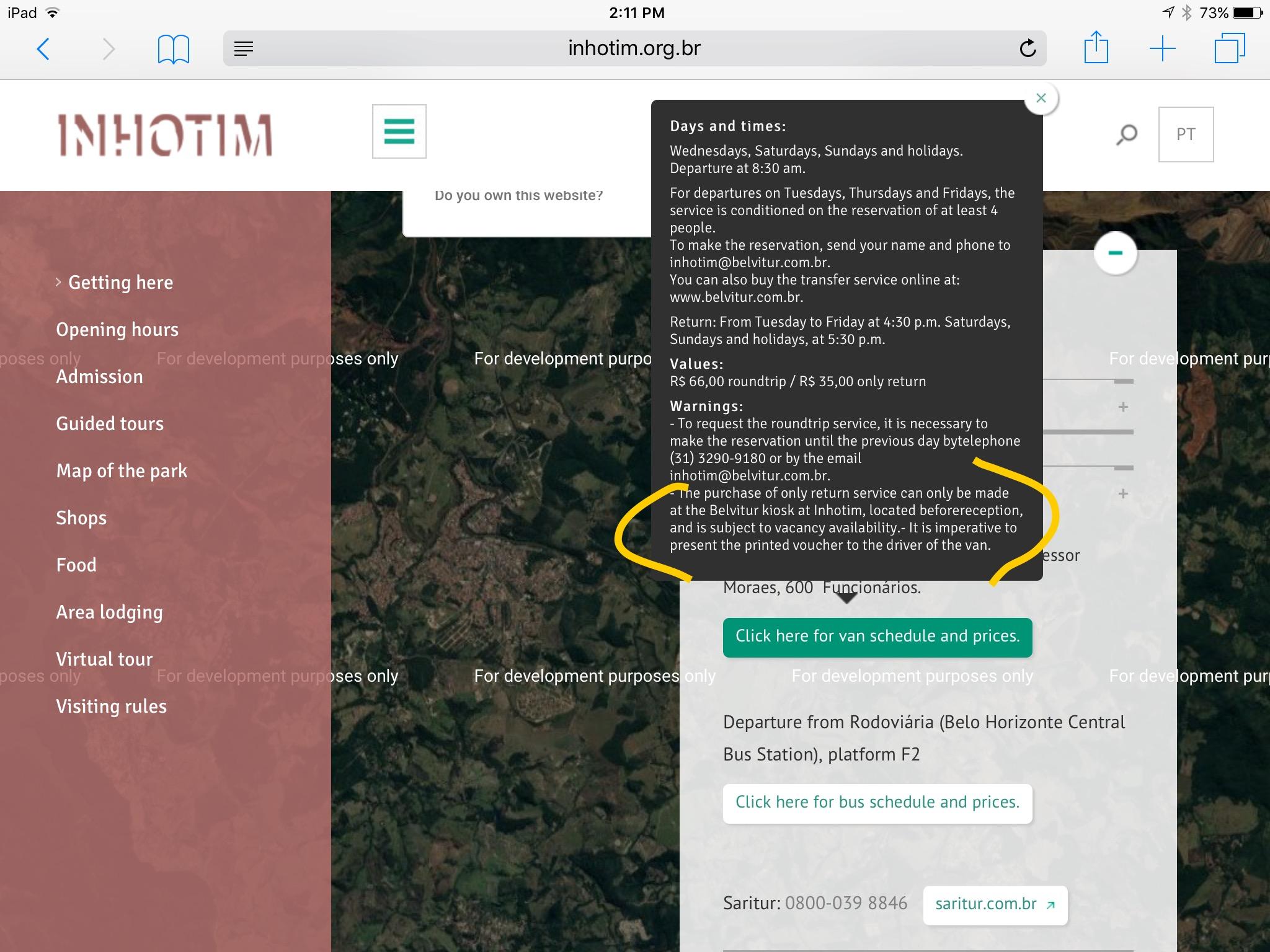Viewport: 1270px width, 952px height.
Task: Collapse section with green minus button
Action: (x=1115, y=253)
